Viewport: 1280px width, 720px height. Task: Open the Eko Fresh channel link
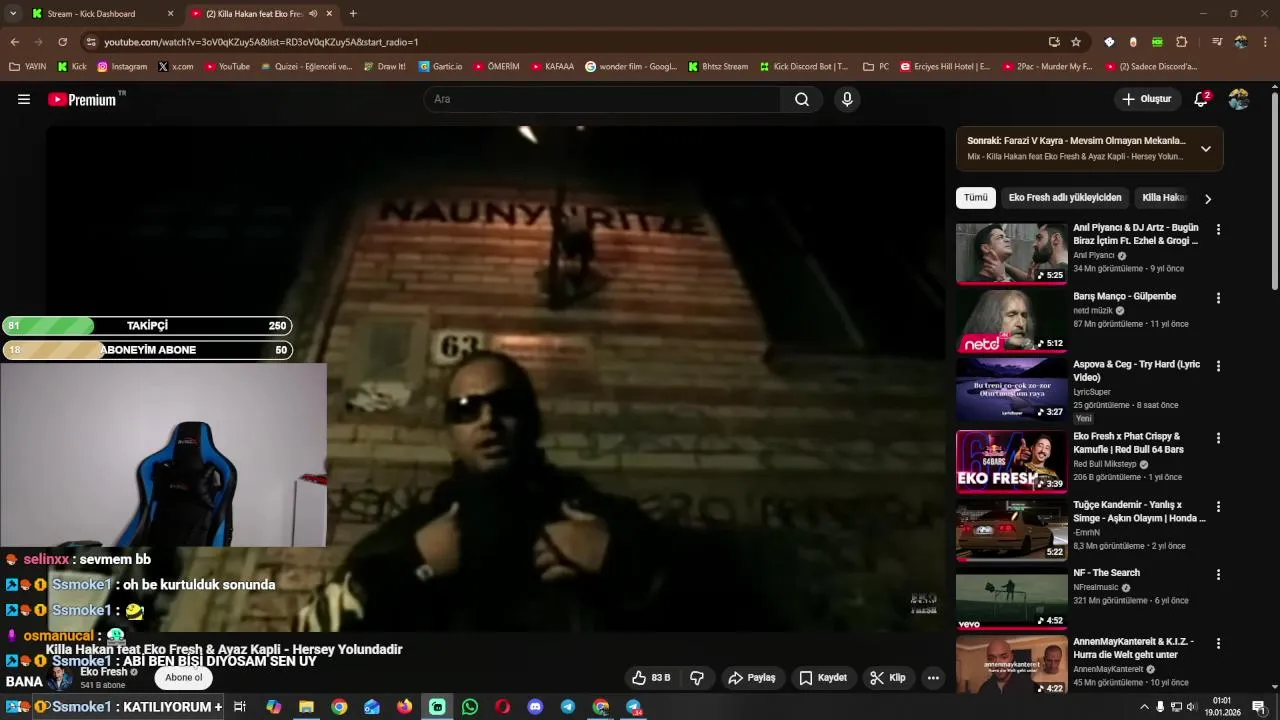(x=103, y=672)
